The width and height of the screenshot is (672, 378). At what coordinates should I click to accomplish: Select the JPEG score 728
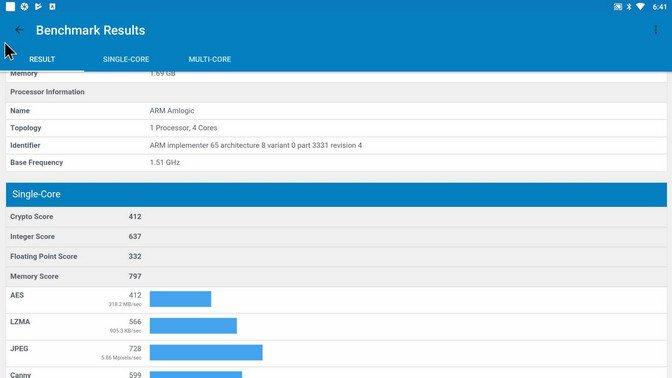coord(135,349)
